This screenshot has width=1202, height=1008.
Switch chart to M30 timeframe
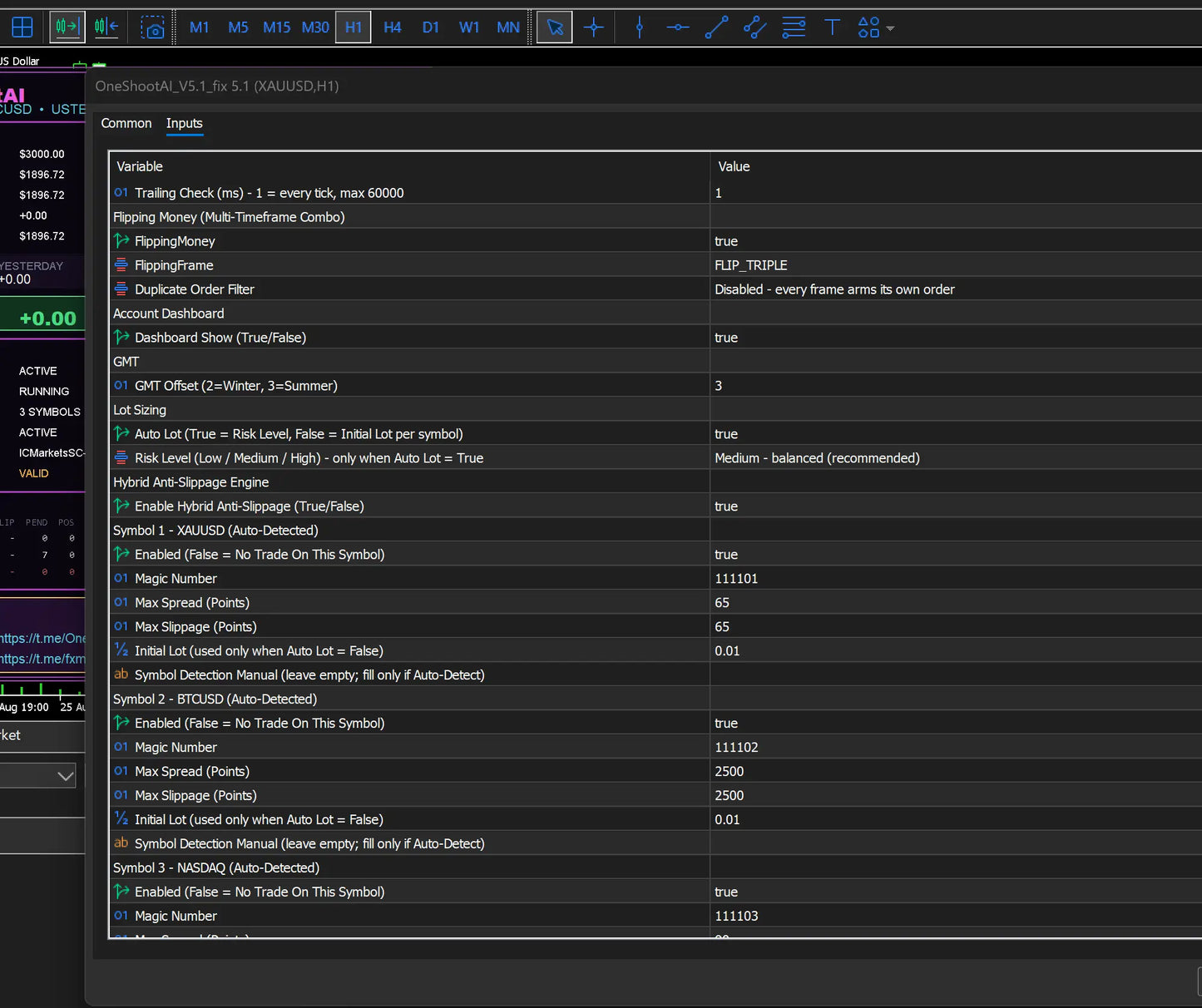pyautogui.click(x=315, y=27)
